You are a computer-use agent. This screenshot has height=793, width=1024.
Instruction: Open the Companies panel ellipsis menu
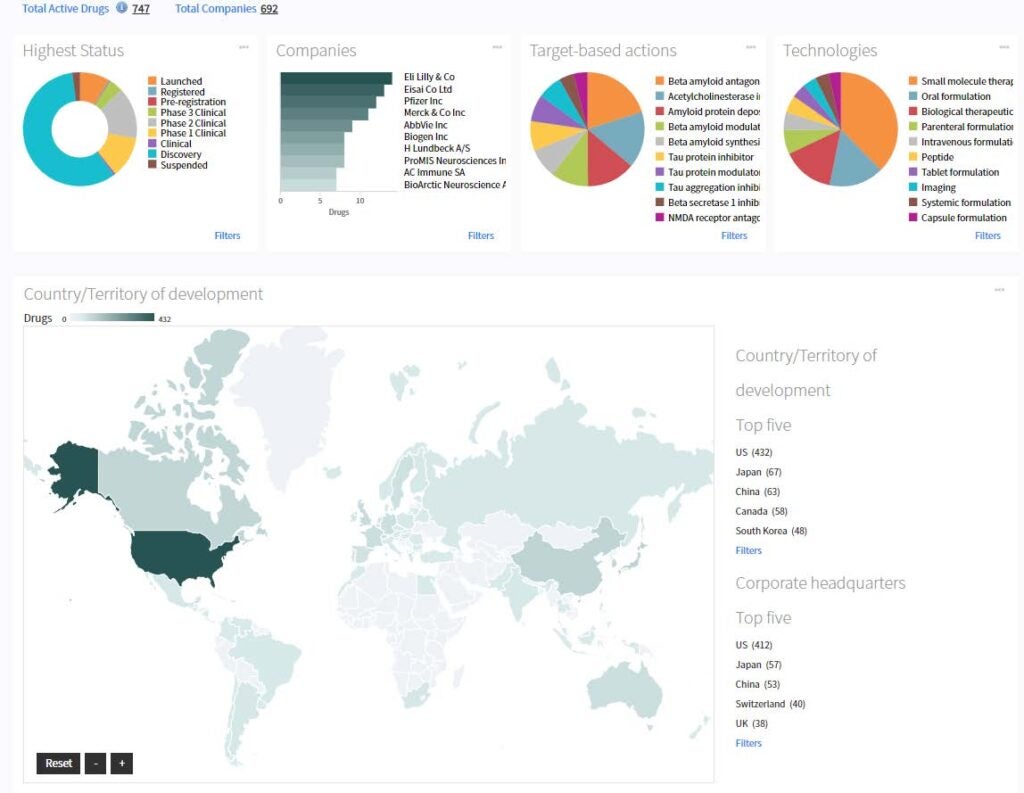tap(497, 47)
